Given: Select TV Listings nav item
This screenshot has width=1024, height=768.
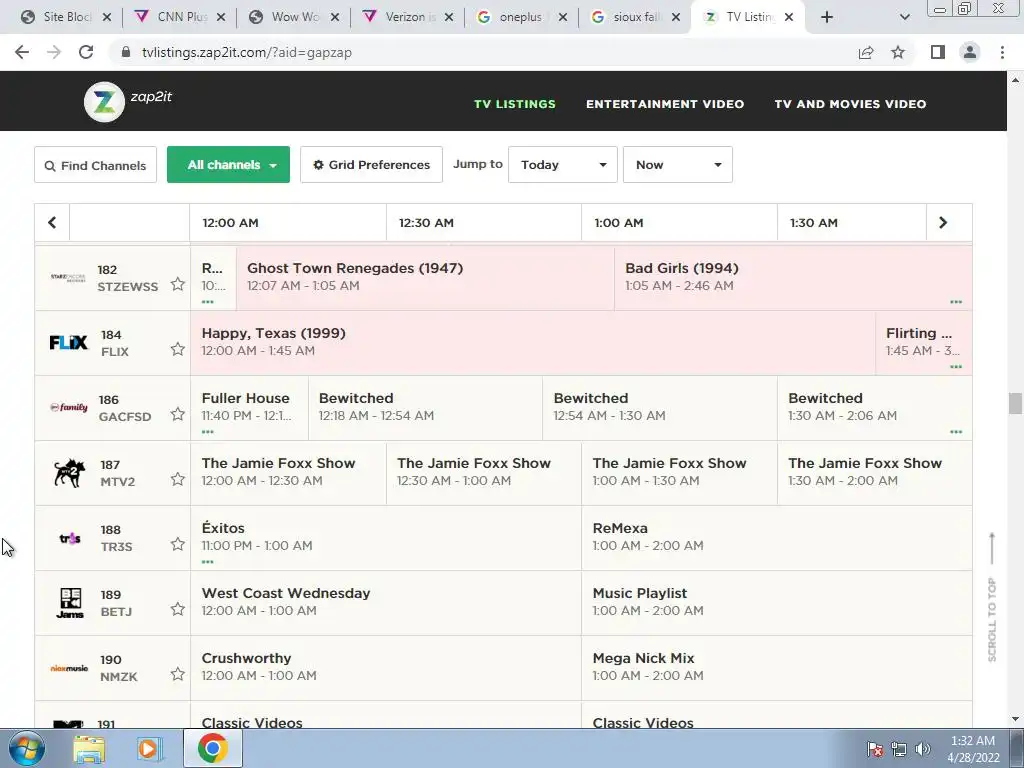Looking at the screenshot, I should click(515, 104).
